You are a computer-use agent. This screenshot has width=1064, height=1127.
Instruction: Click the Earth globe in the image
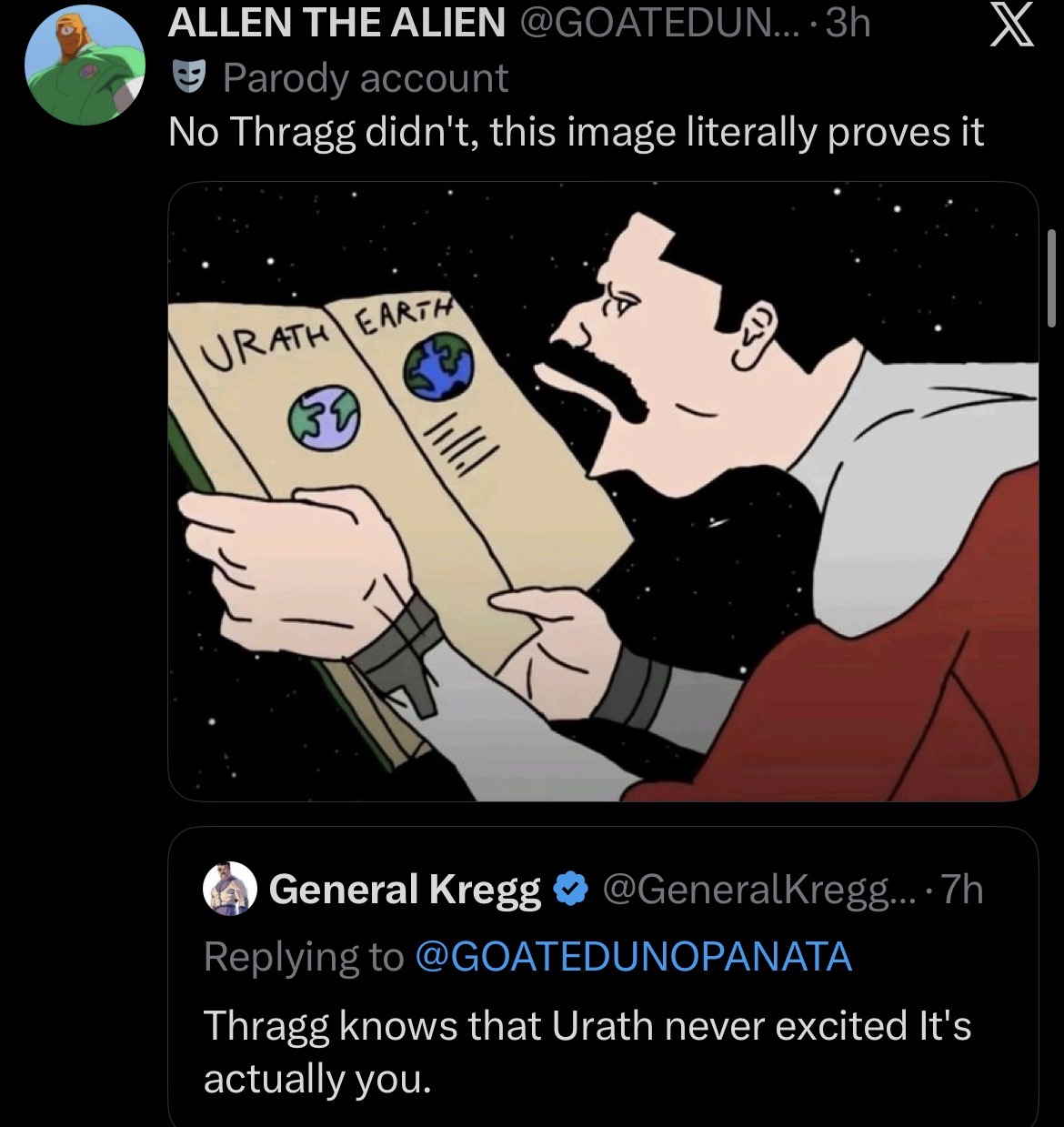[x=439, y=367]
